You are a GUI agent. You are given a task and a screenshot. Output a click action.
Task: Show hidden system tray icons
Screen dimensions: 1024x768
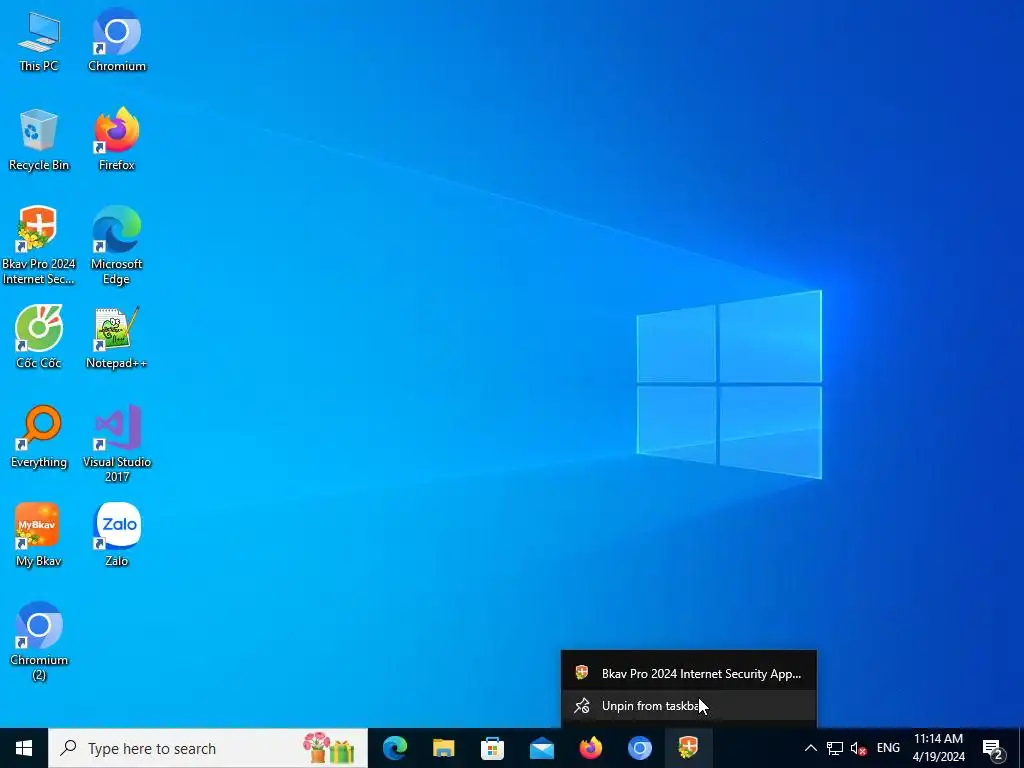810,748
